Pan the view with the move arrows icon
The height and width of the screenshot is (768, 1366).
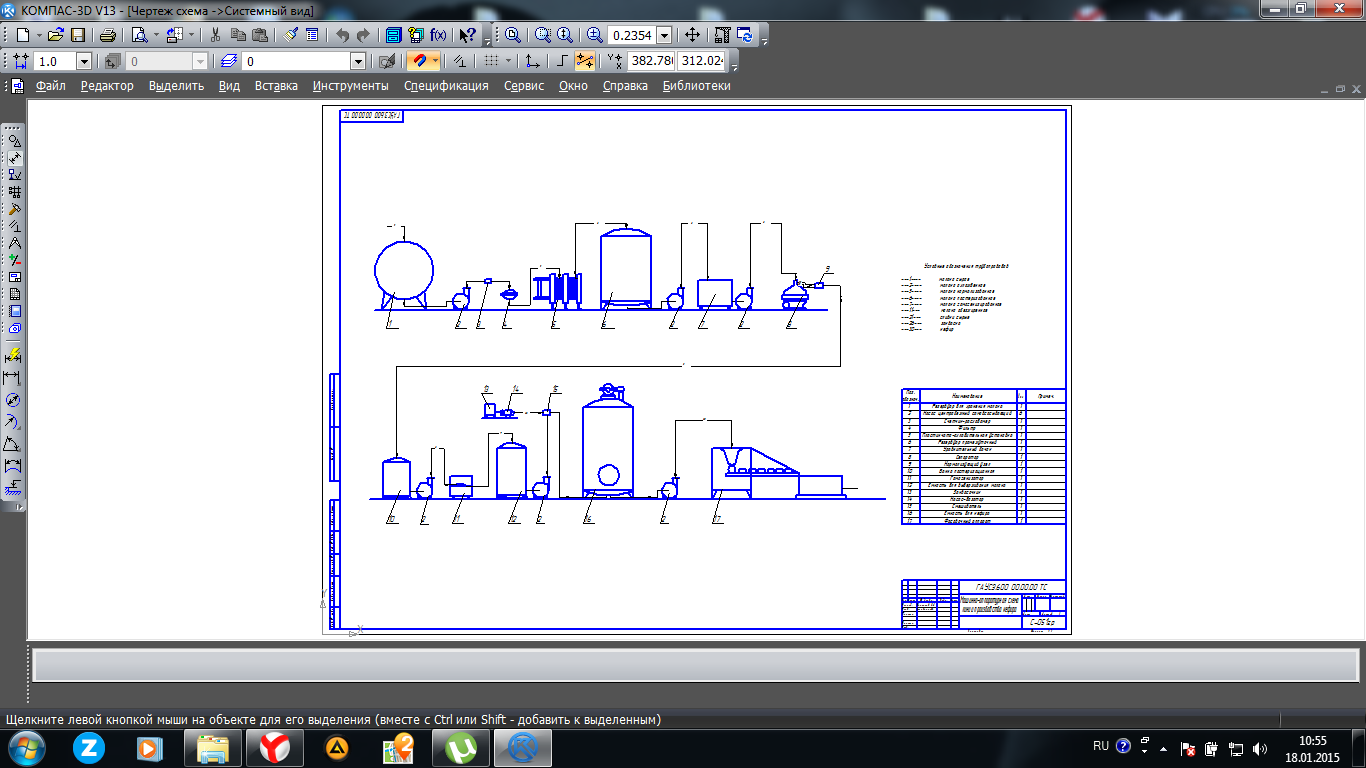point(692,35)
